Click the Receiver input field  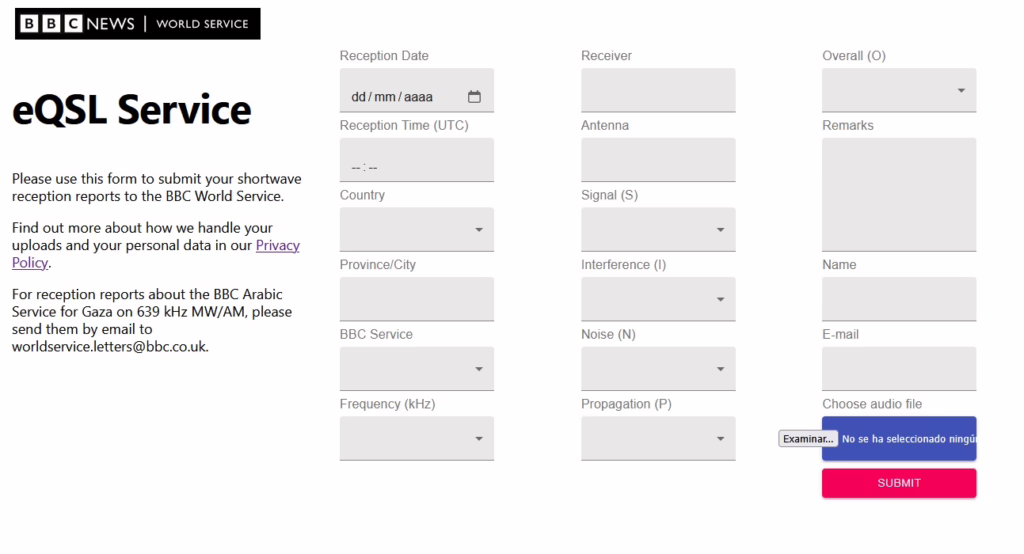coord(658,90)
